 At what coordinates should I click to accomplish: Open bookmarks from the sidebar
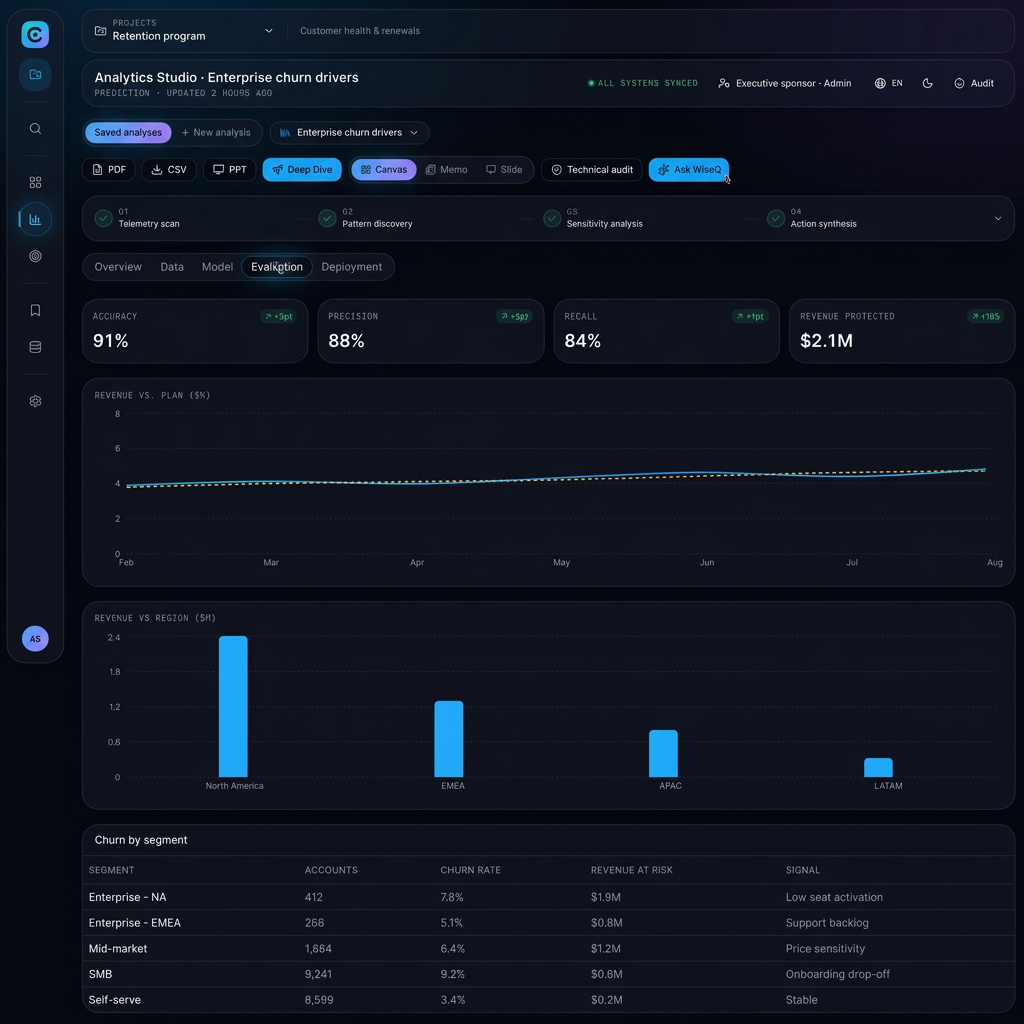[x=35, y=310]
